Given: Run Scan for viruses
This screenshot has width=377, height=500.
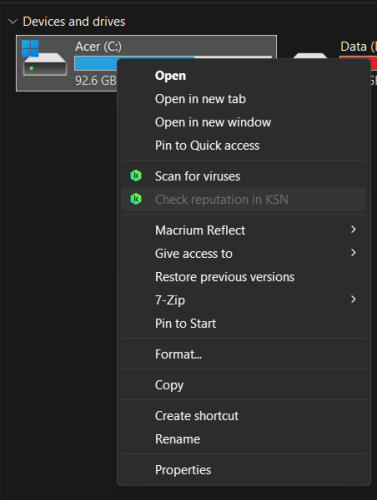Looking at the screenshot, I should (x=244, y=176).
